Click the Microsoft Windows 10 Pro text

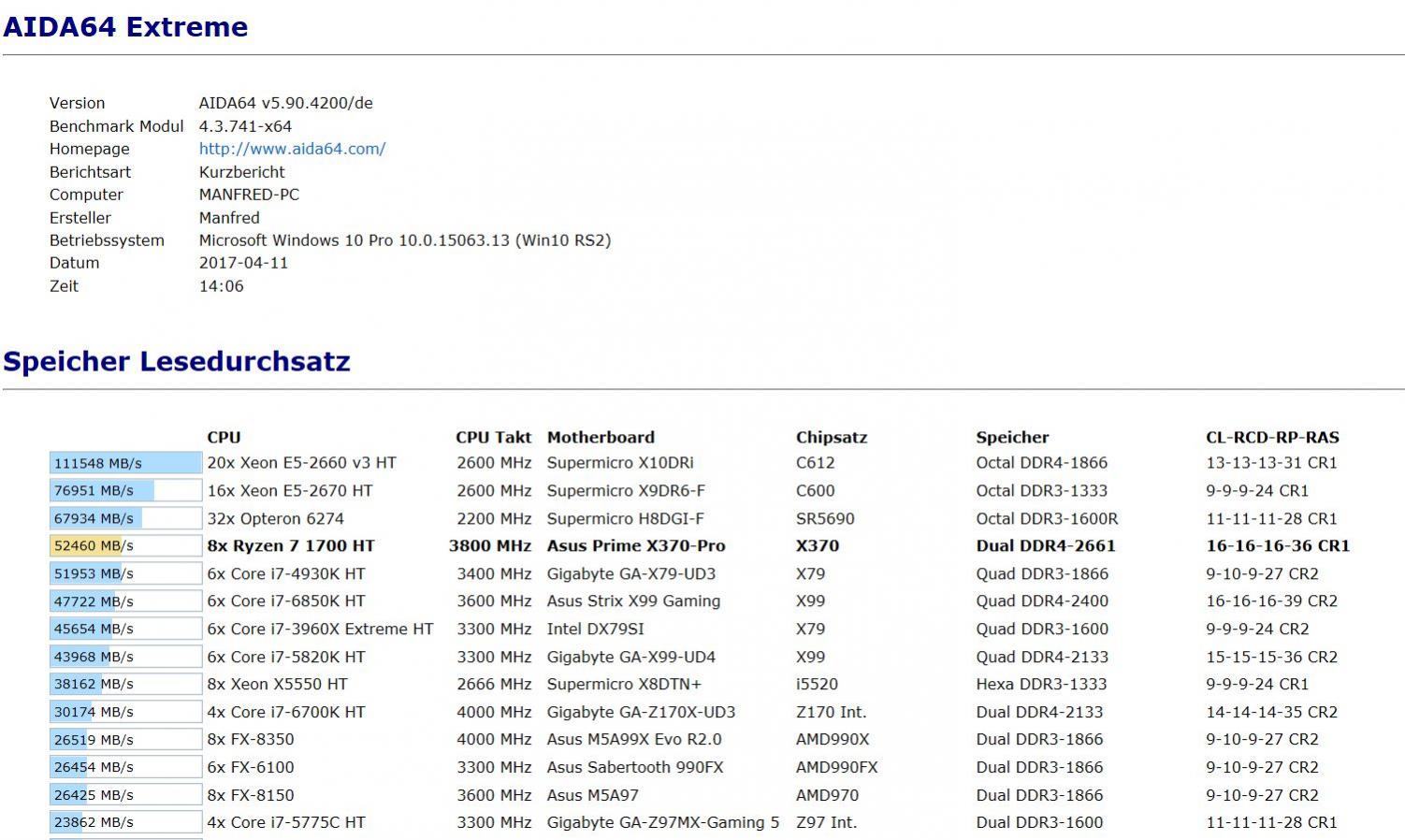(405, 240)
